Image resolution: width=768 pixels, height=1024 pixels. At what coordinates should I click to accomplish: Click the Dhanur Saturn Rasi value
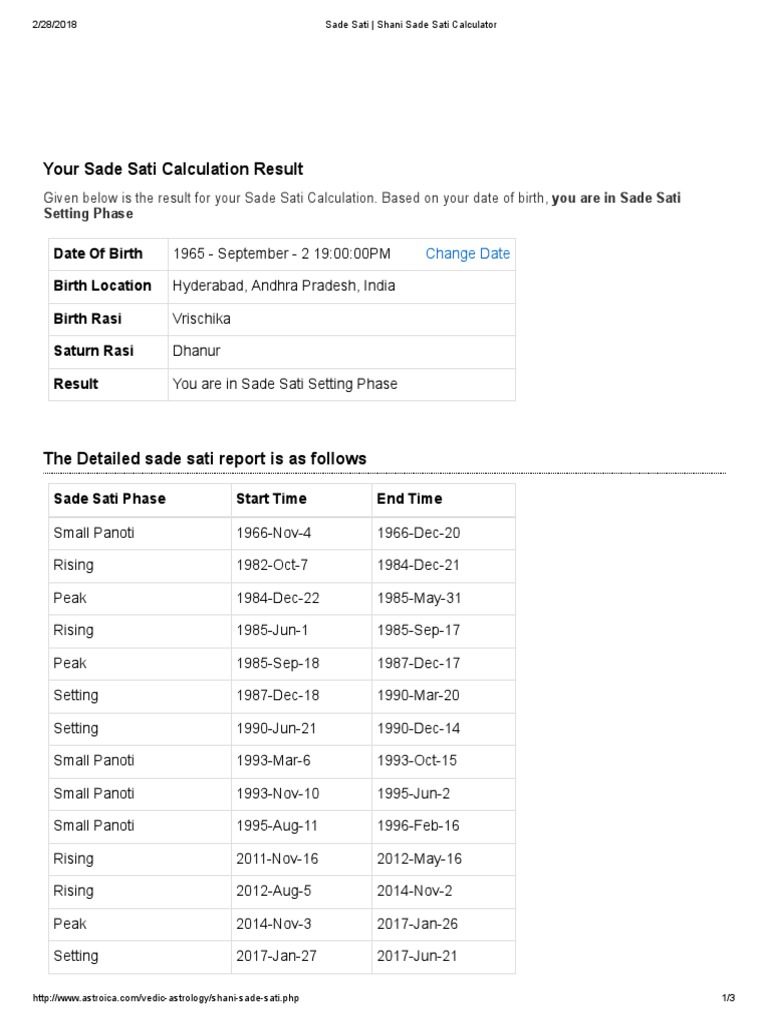[x=196, y=351]
